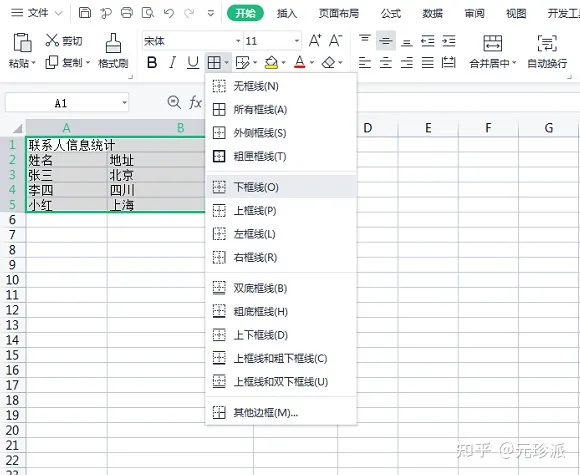The height and width of the screenshot is (475, 580).
Task: Switch to the 插入 ribbon tab
Action: click(x=287, y=13)
